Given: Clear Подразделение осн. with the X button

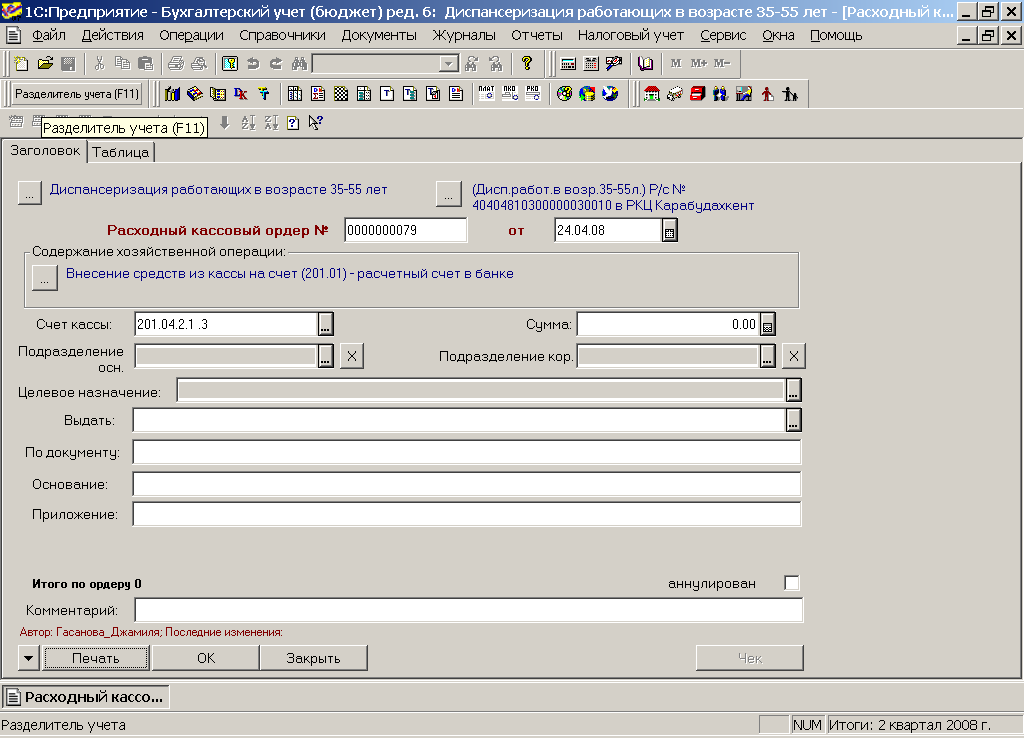Looking at the screenshot, I should click(352, 357).
